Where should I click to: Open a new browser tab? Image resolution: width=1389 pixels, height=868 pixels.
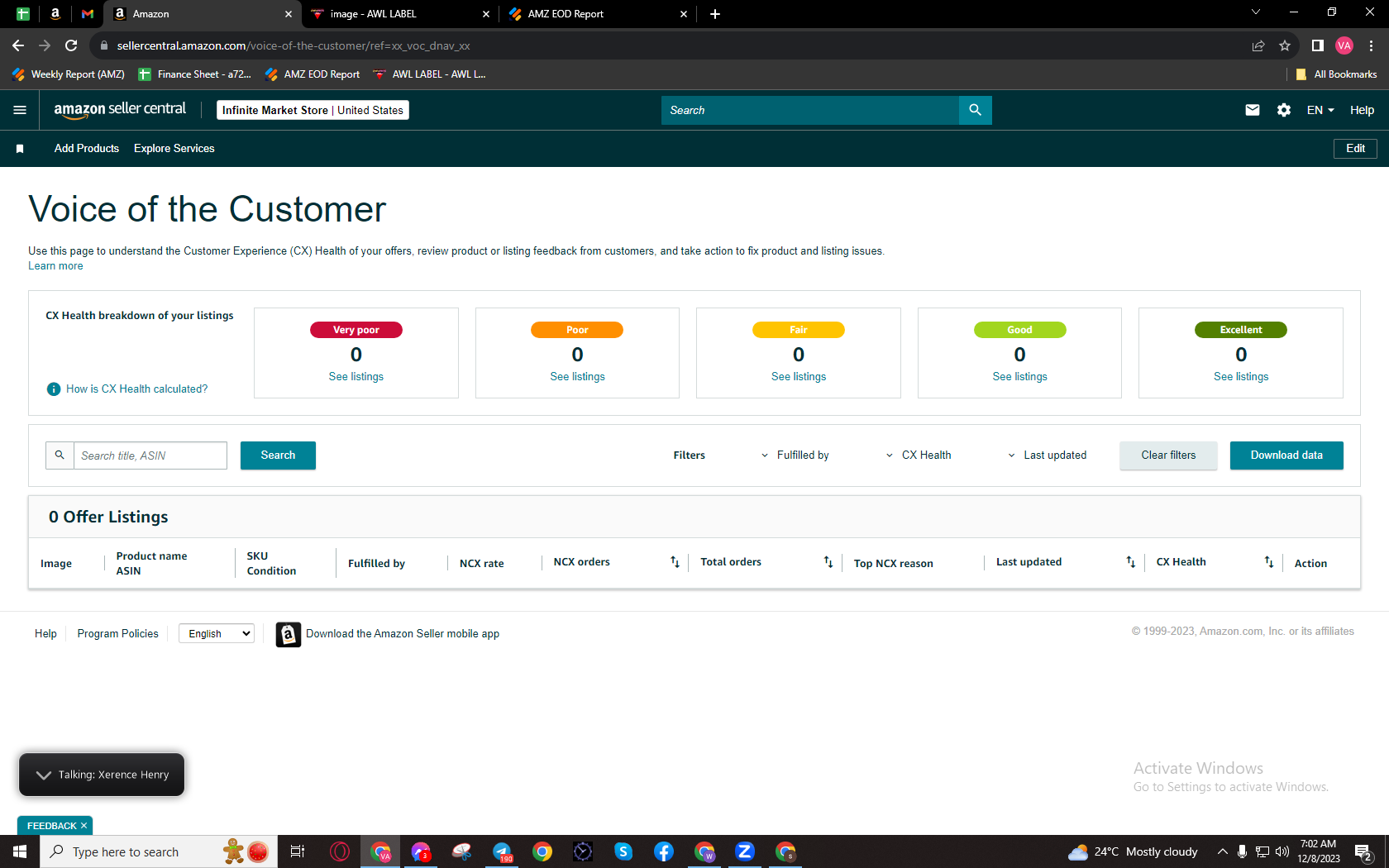tap(715, 14)
